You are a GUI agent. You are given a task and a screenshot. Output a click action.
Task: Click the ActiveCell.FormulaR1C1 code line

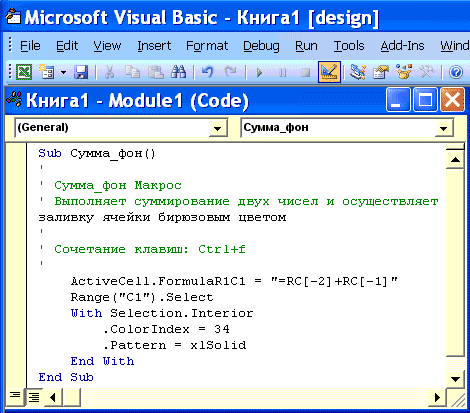(x=234, y=281)
